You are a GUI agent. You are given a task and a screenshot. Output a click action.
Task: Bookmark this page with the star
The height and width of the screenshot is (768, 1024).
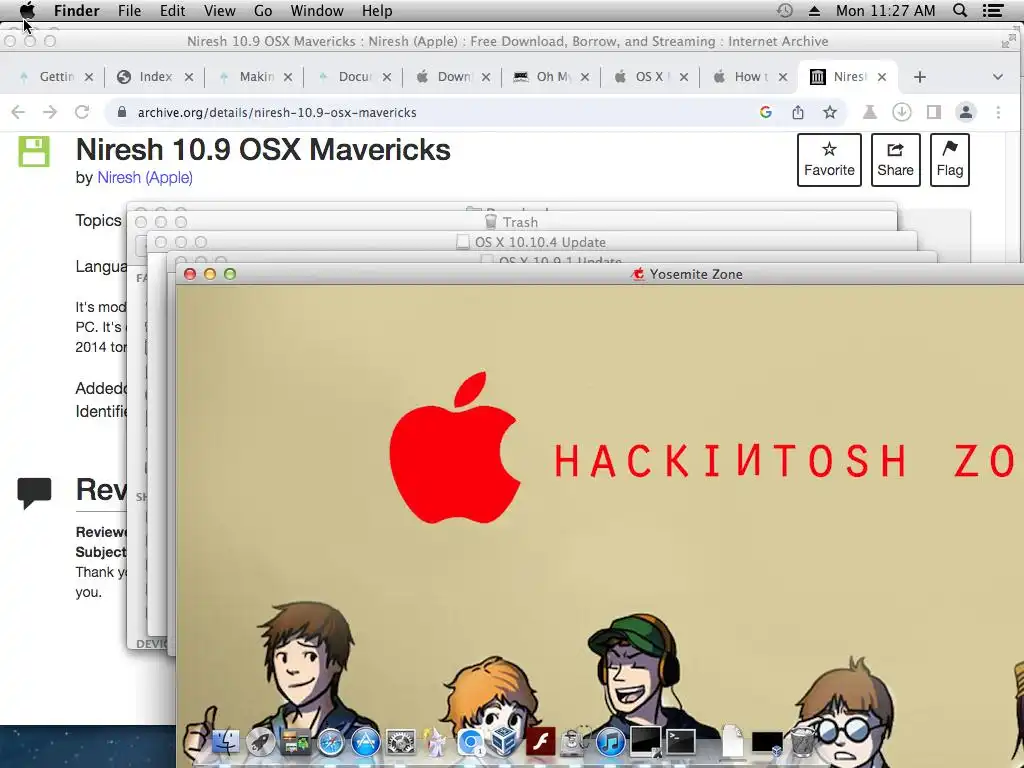point(829,112)
